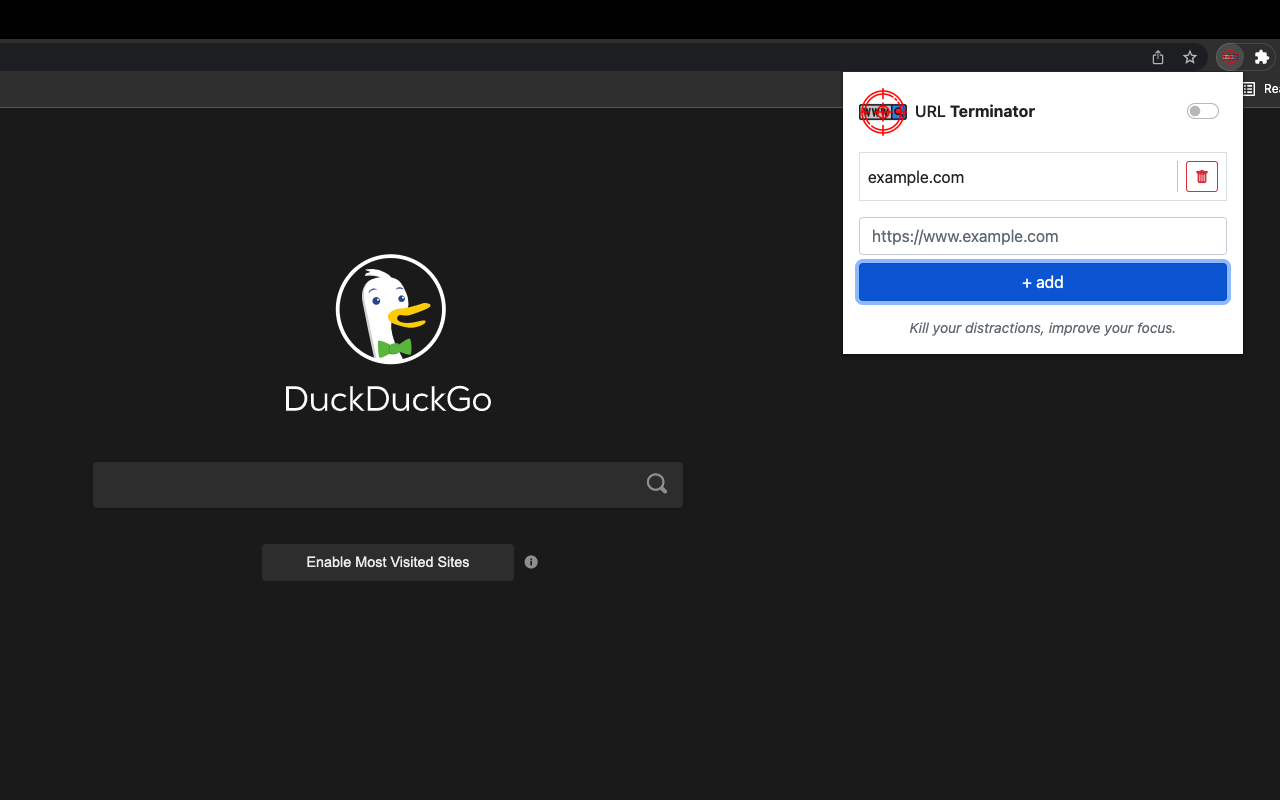
Task: Click the Kill your distractions tagline
Action: (1043, 328)
